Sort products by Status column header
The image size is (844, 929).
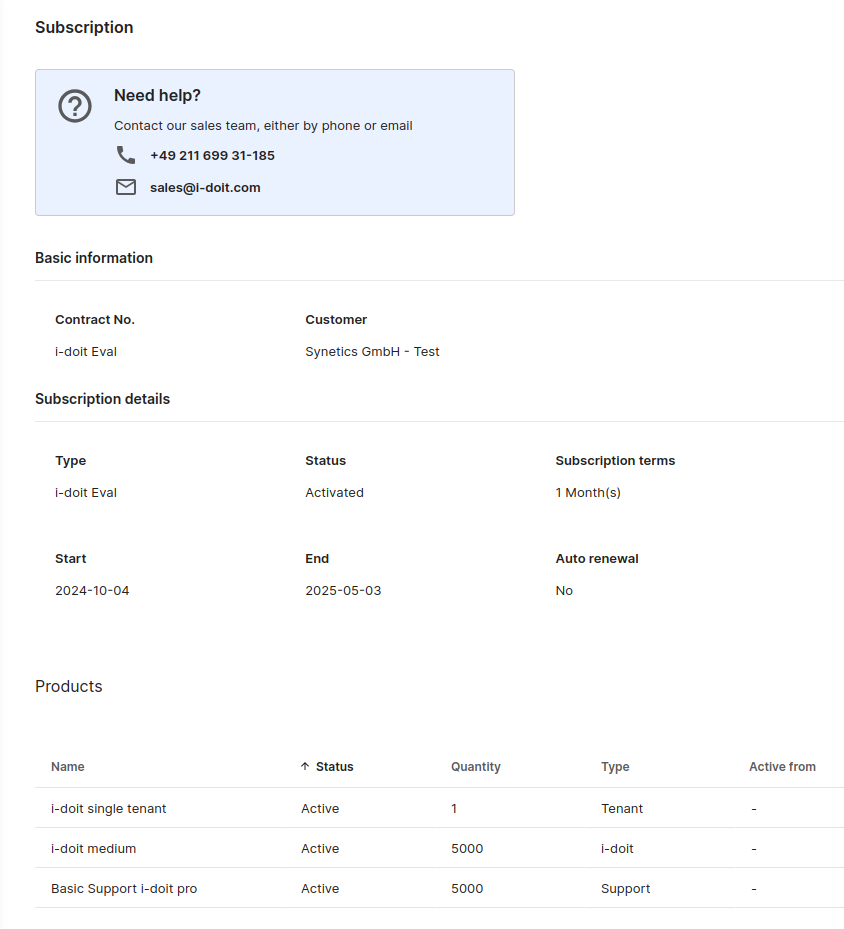[x=334, y=767]
